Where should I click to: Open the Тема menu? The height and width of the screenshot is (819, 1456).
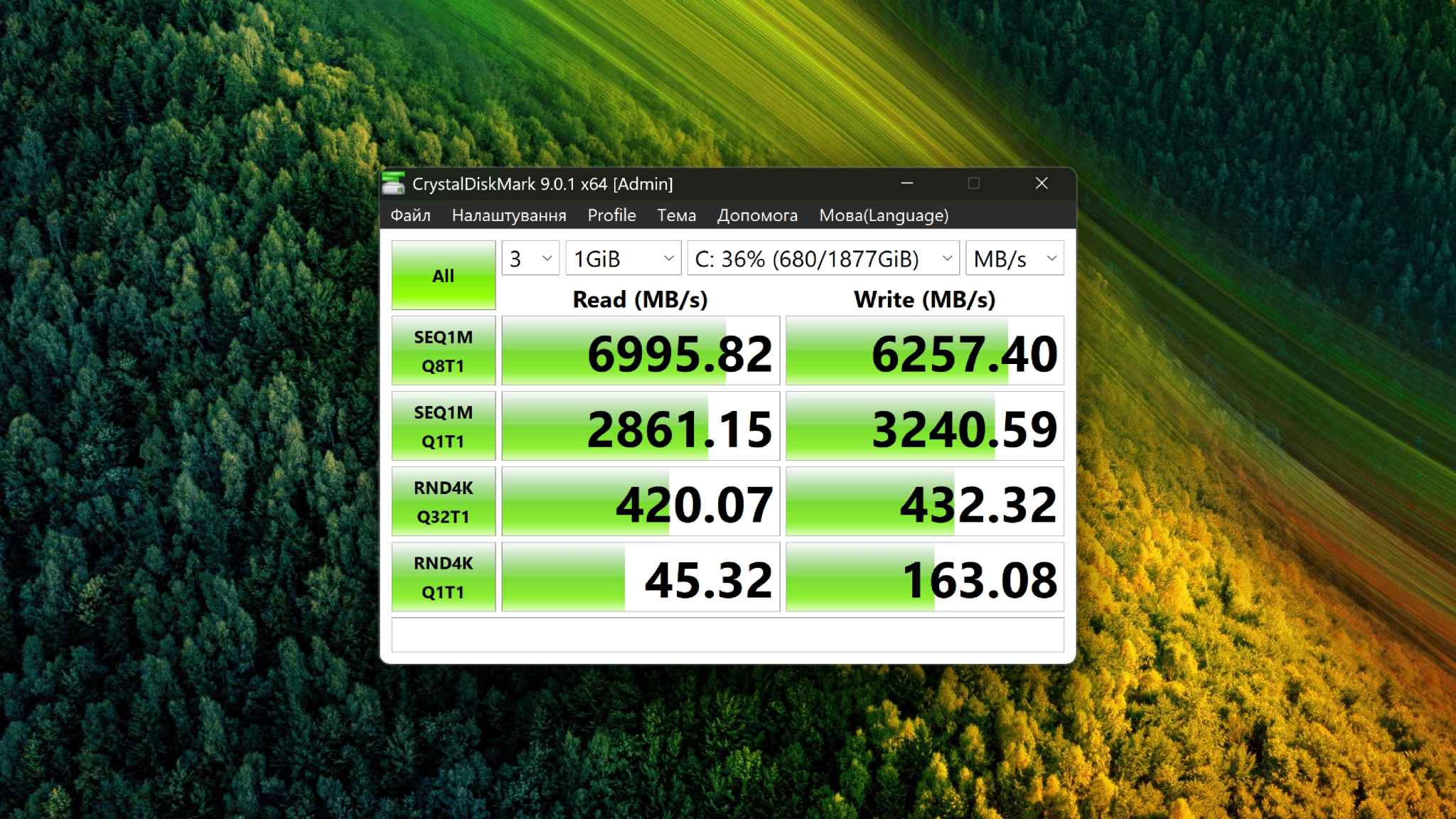(x=676, y=215)
